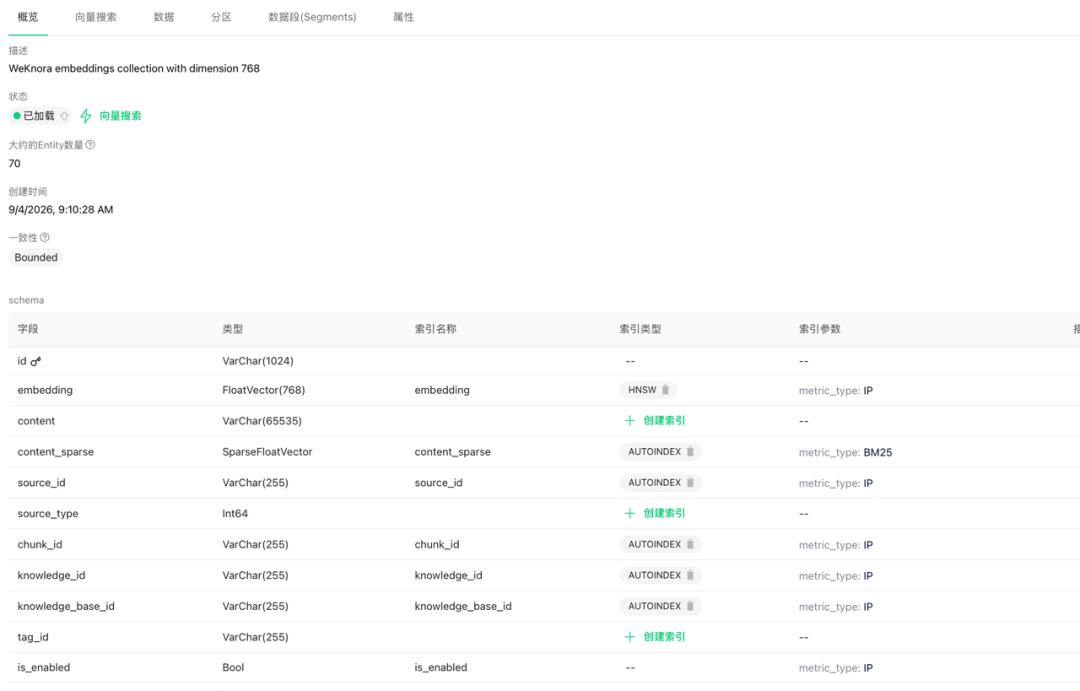The height and width of the screenshot is (691, 1080).
Task: Switch to the 向量搜索 tab
Action: click(x=96, y=17)
